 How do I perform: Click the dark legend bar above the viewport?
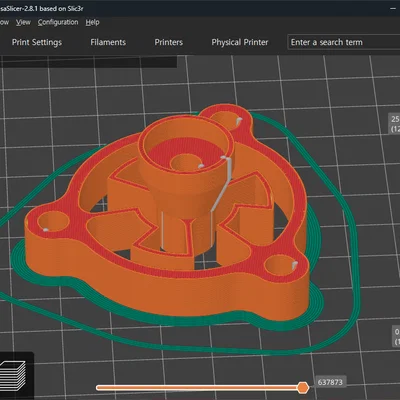[x=88, y=62]
